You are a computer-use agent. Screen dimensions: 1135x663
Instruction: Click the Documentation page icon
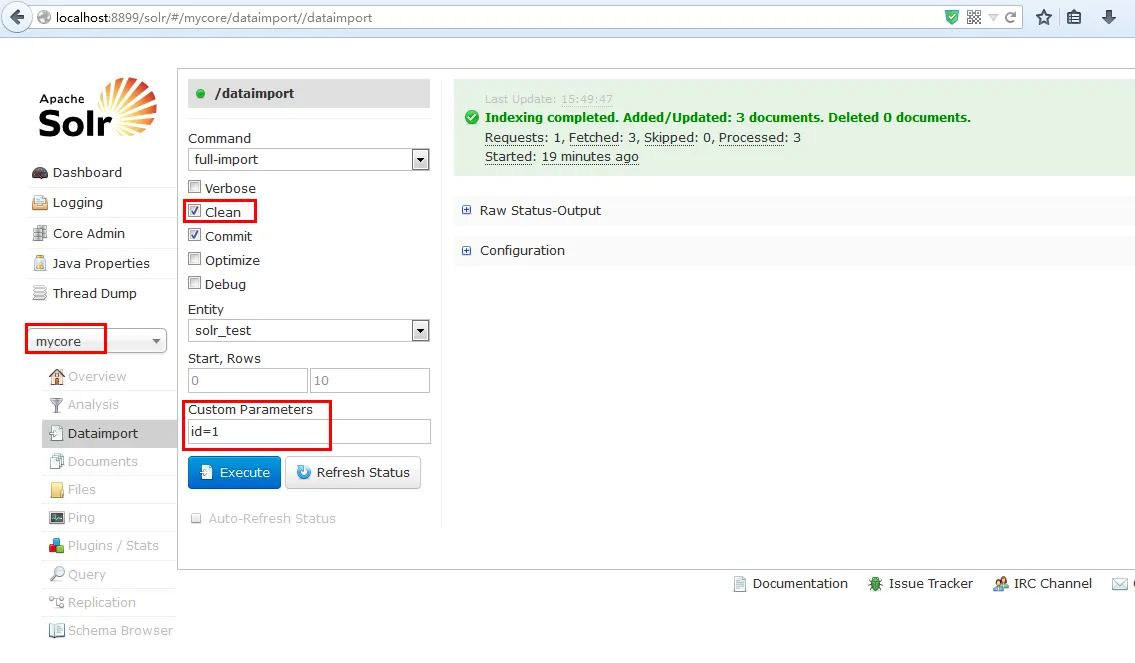[739, 583]
